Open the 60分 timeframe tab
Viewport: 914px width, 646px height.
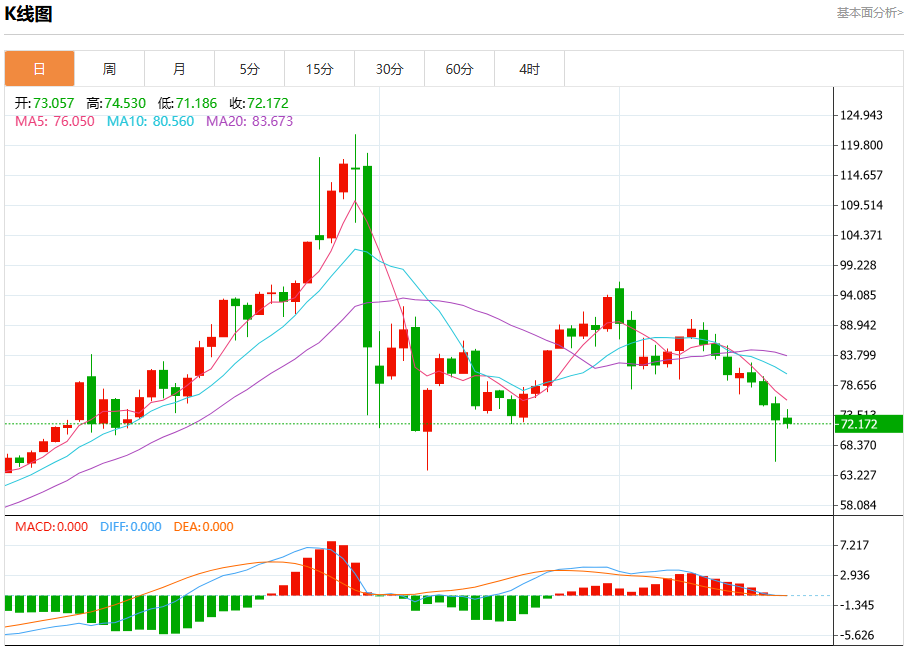(x=459, y=69)
